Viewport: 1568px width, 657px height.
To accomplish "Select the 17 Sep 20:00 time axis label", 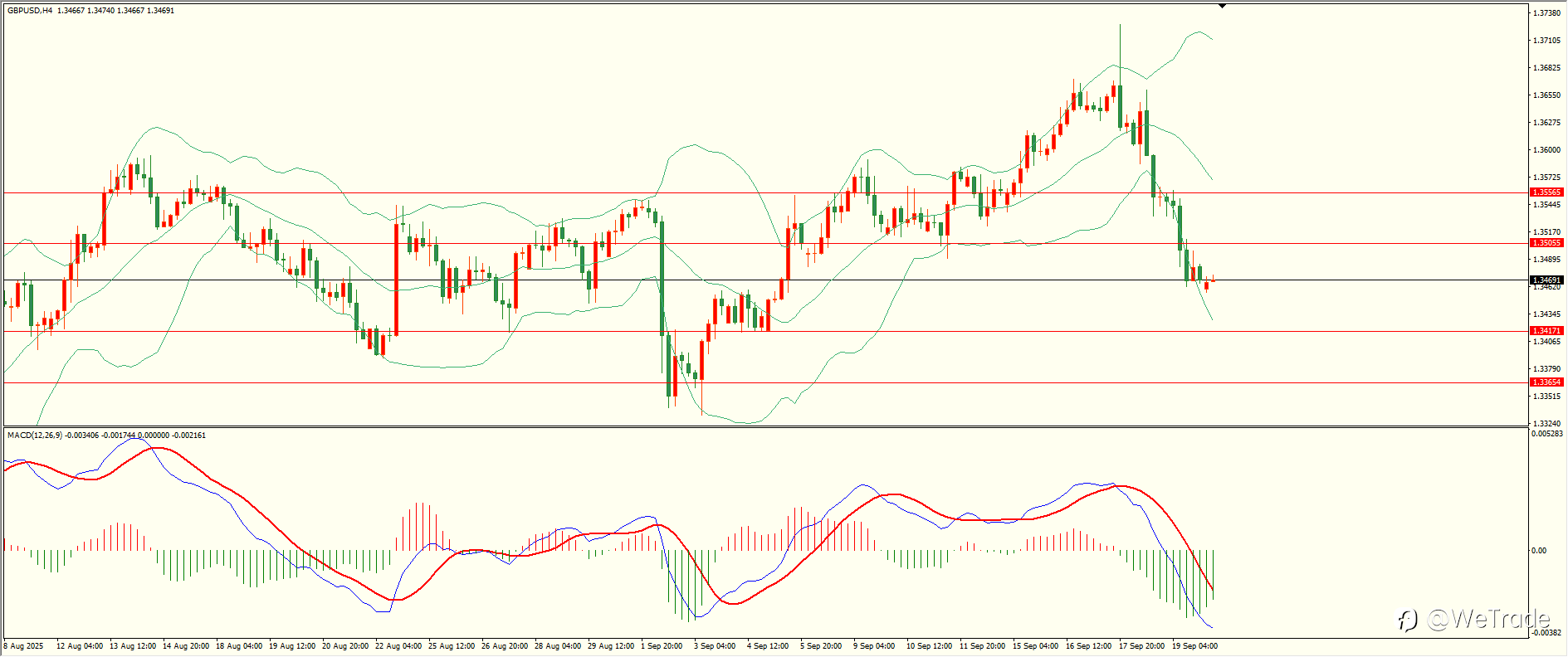I will (1141, 646).
